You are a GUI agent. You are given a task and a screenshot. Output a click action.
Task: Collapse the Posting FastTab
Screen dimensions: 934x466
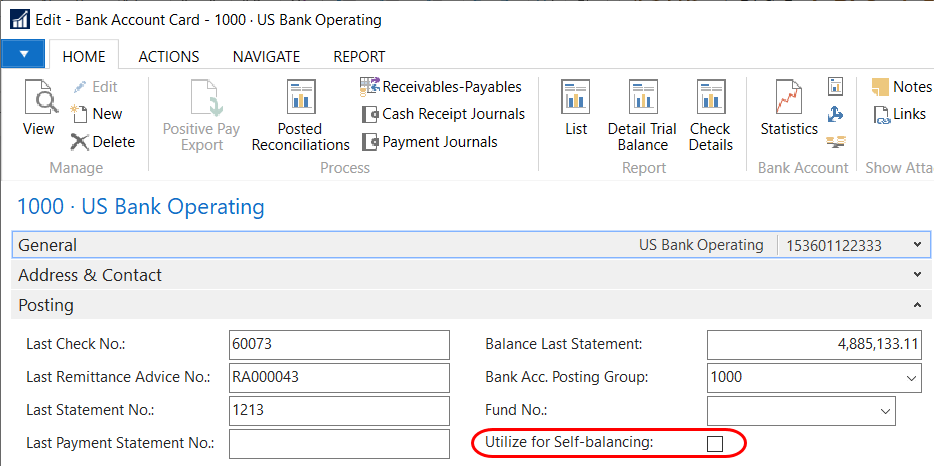tap(917, 305)
